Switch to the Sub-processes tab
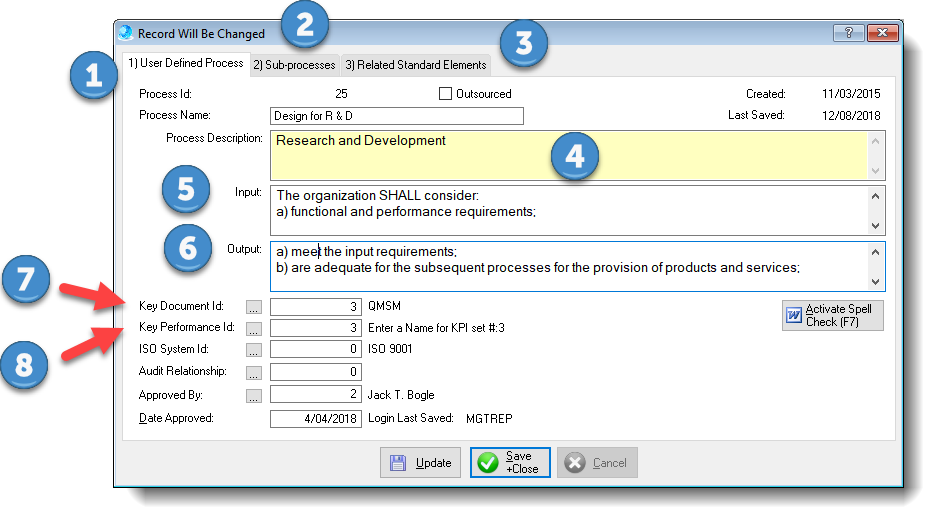Viewport: 937px width, 521px height. (x=294, y=65)
